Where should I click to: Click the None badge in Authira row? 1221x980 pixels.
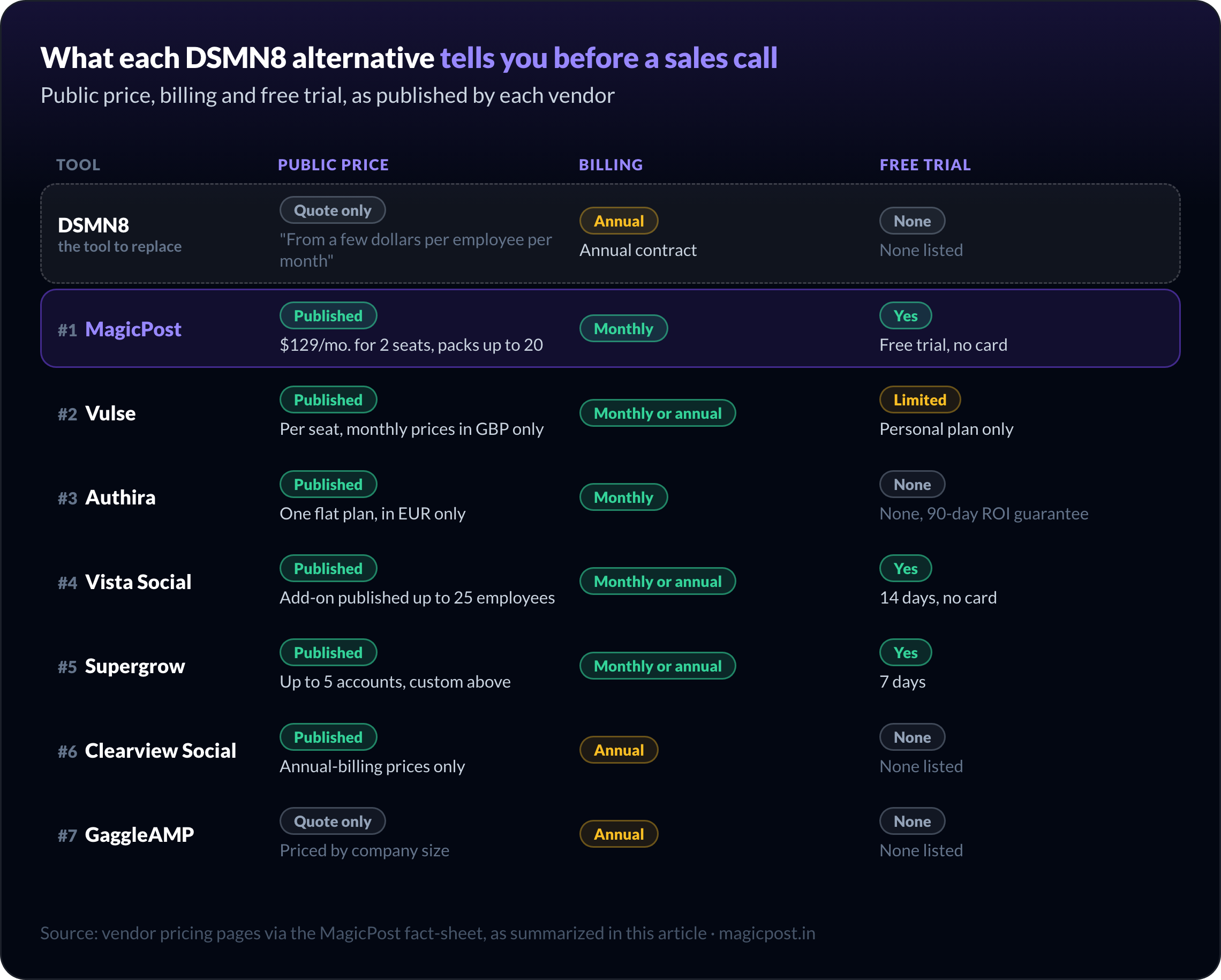pos(912,484)
